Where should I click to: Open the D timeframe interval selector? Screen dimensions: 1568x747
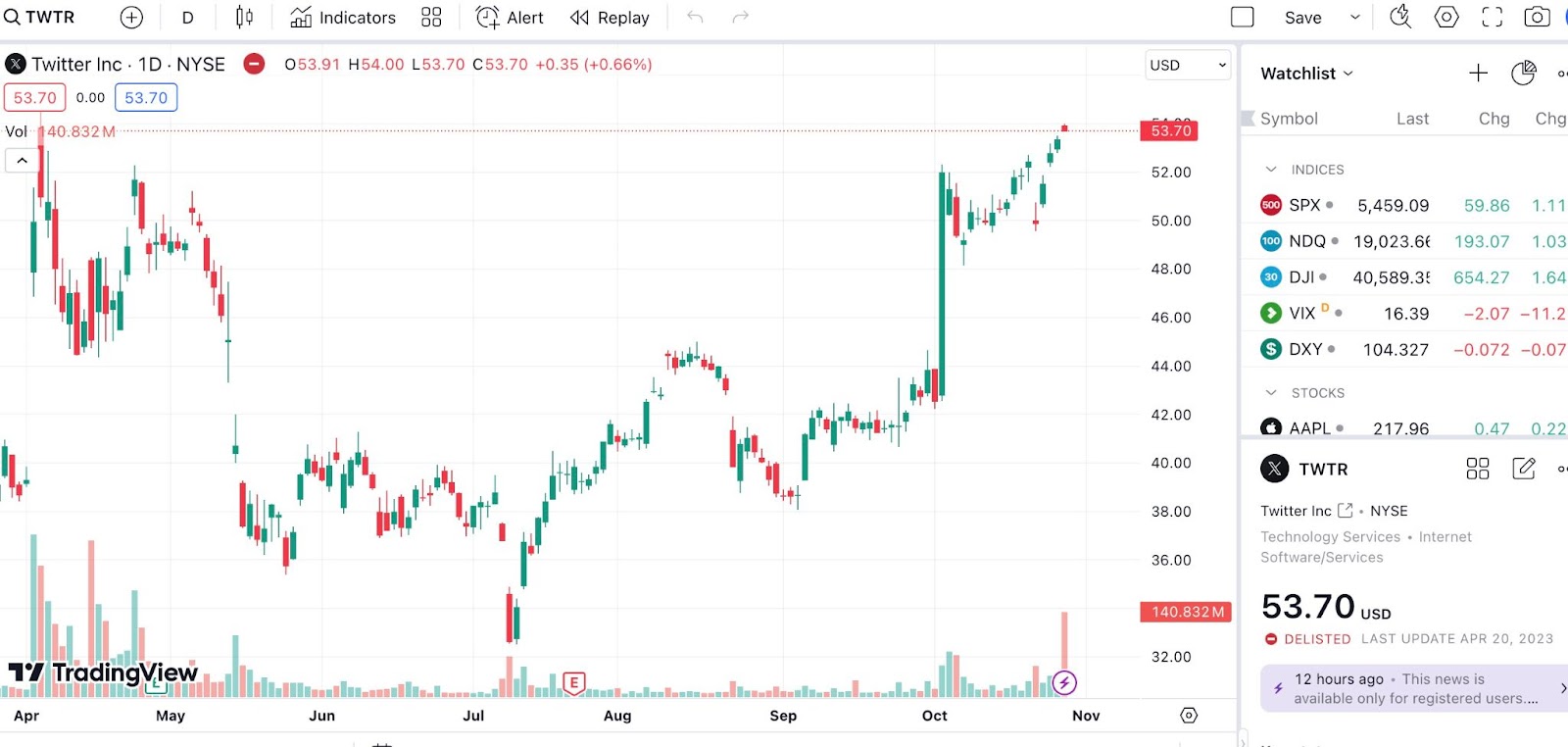coord(188,18)
